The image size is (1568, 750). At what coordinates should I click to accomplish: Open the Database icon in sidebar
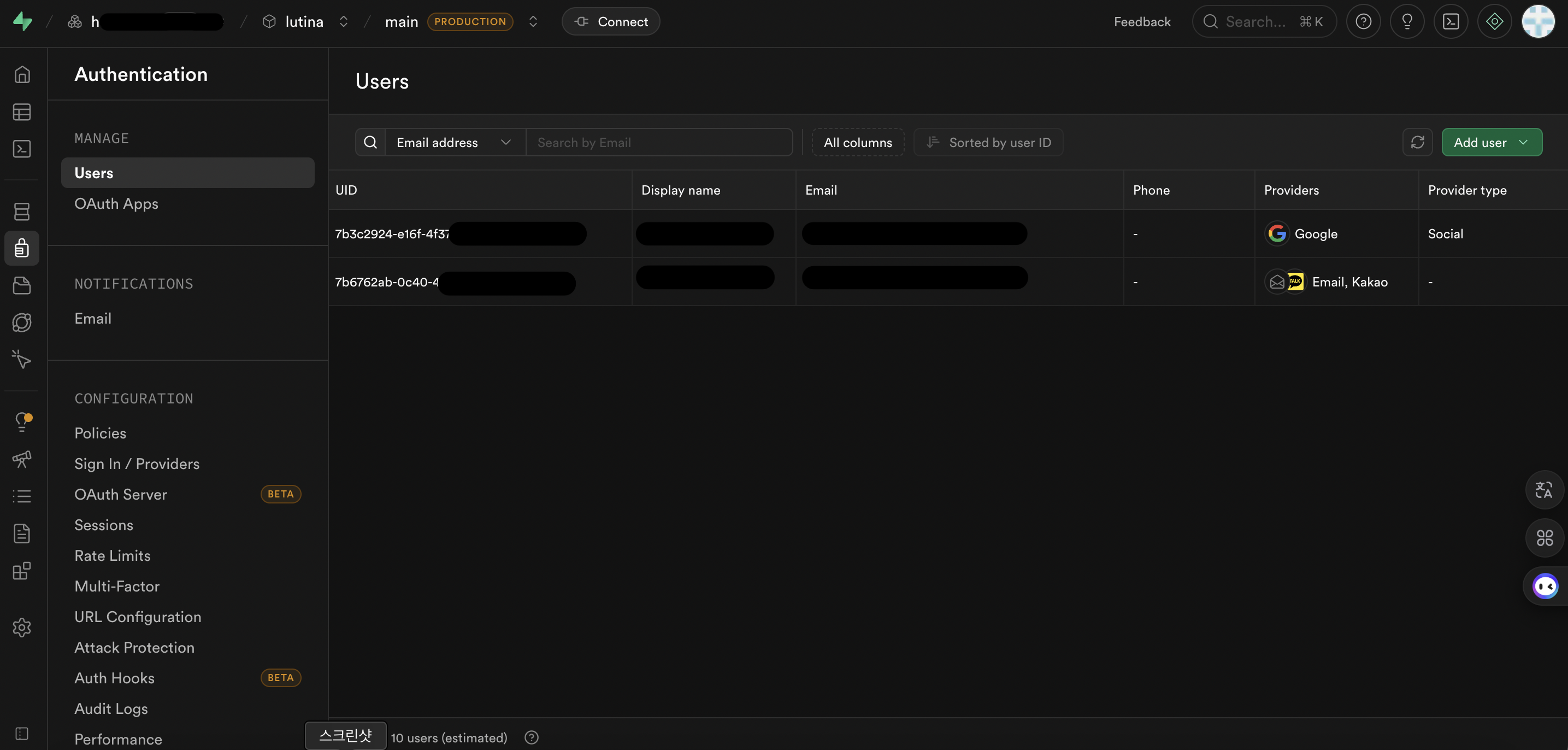point(22,212)
